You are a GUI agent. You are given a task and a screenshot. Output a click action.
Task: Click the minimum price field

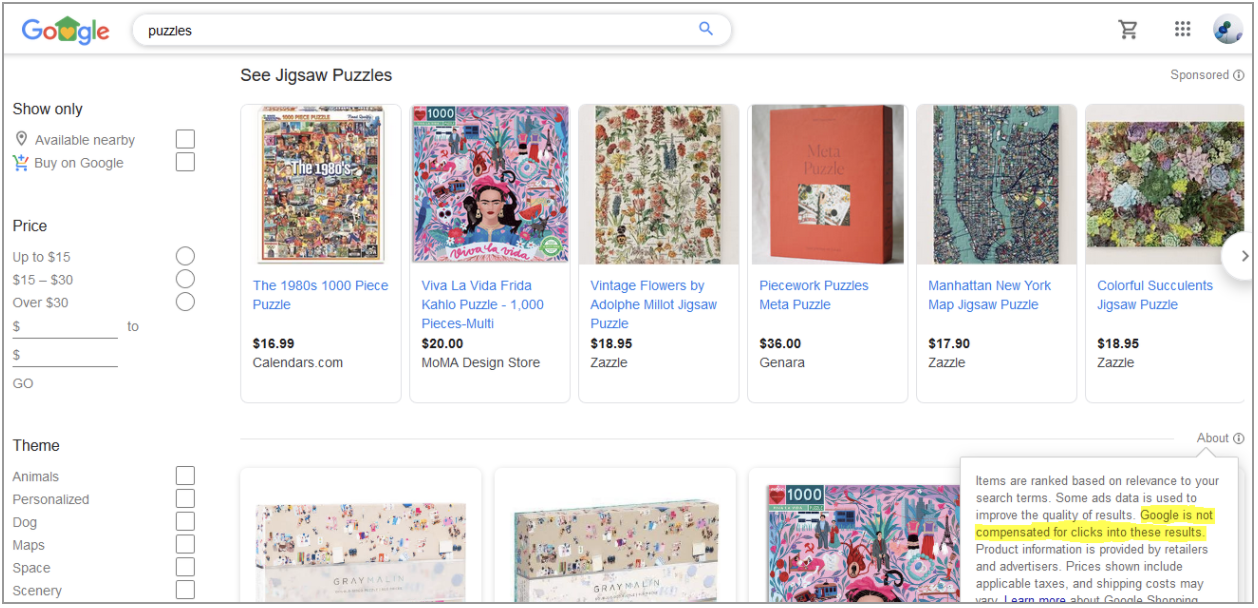(x=65, y=327)
